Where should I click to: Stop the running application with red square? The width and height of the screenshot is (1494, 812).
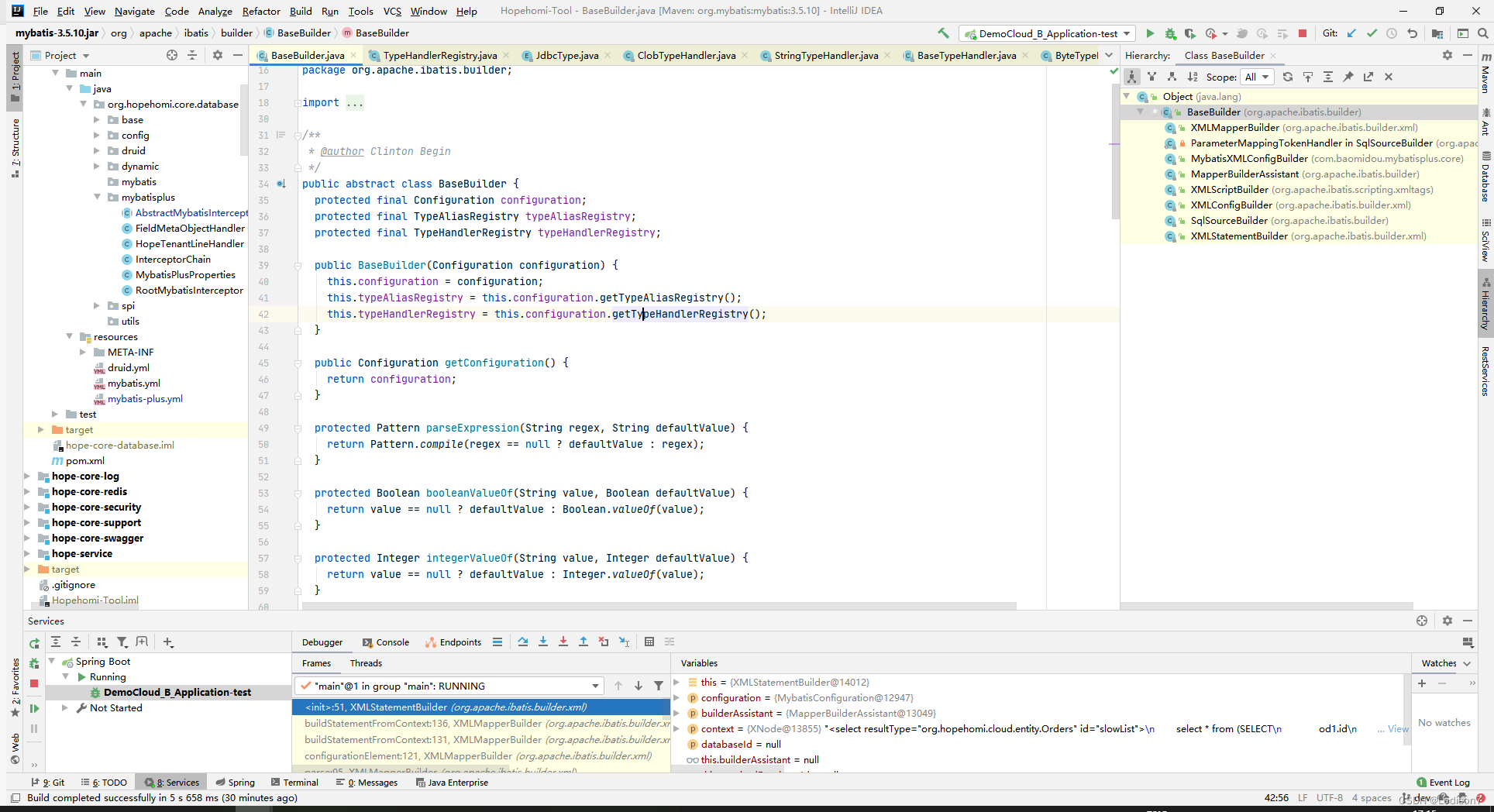(x=1303, y=33)
